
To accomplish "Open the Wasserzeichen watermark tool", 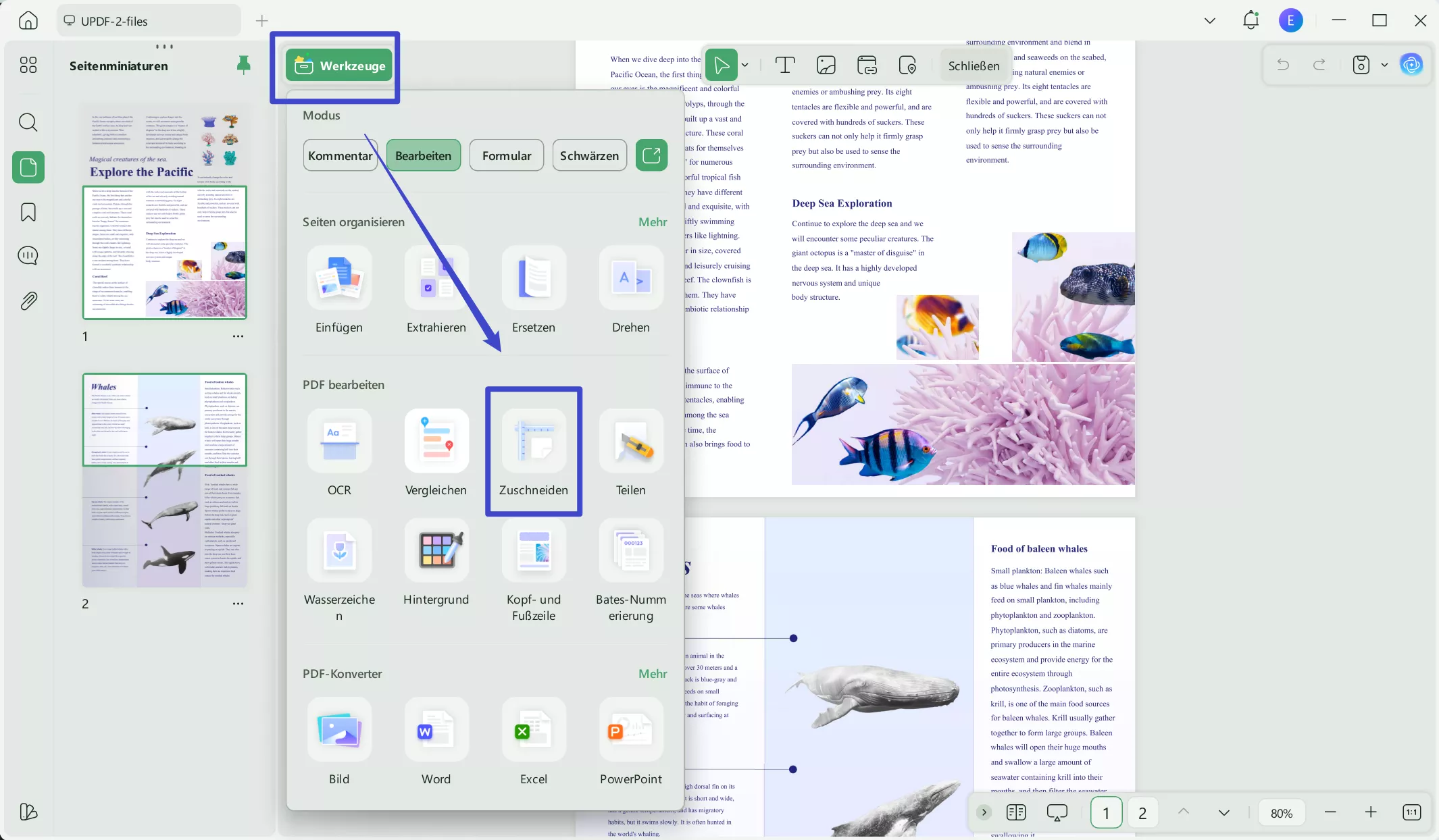I will [339, 550].
